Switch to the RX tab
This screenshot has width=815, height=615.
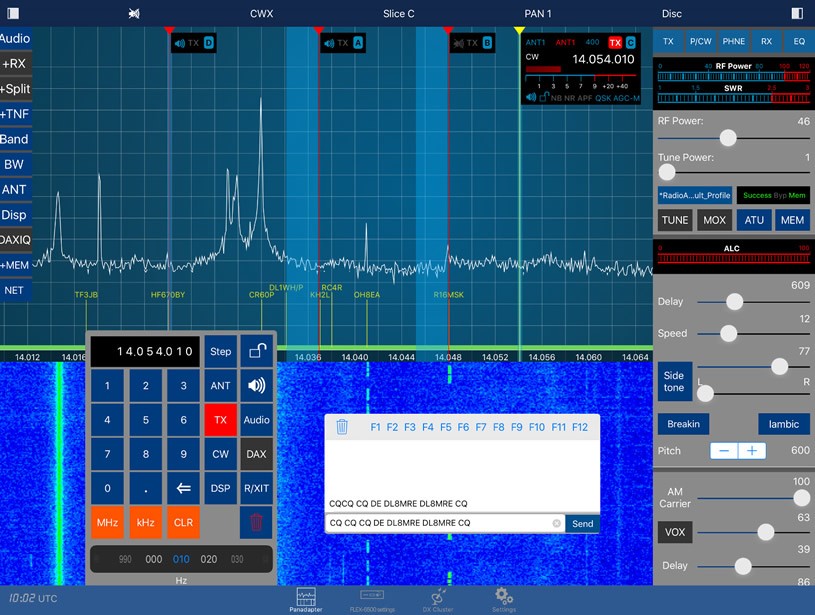tap(766, 41)
